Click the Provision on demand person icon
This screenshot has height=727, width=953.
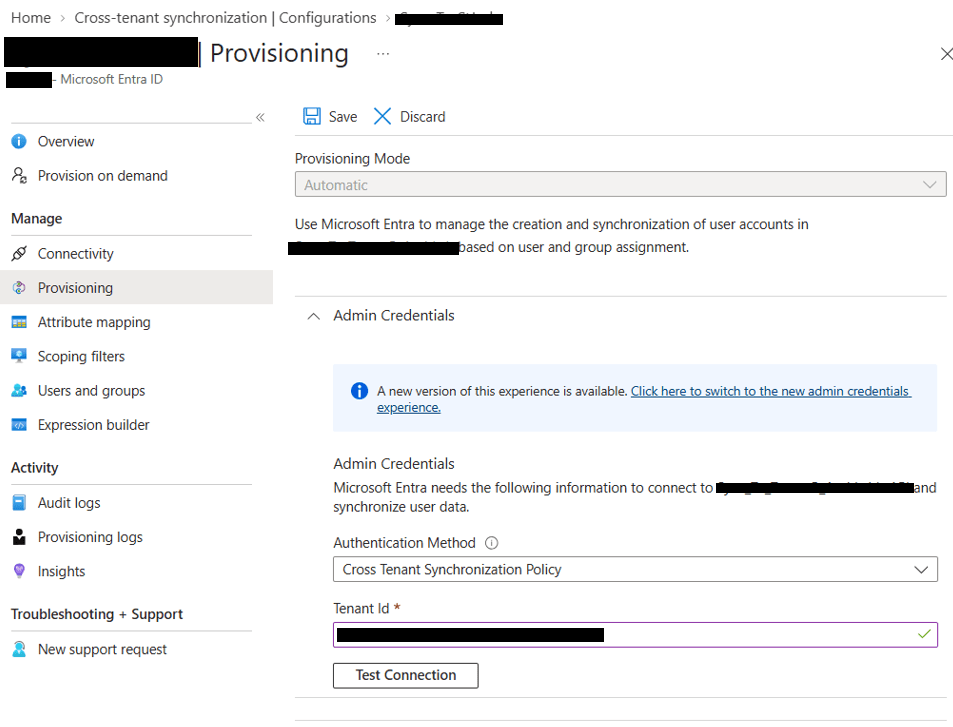19,176
